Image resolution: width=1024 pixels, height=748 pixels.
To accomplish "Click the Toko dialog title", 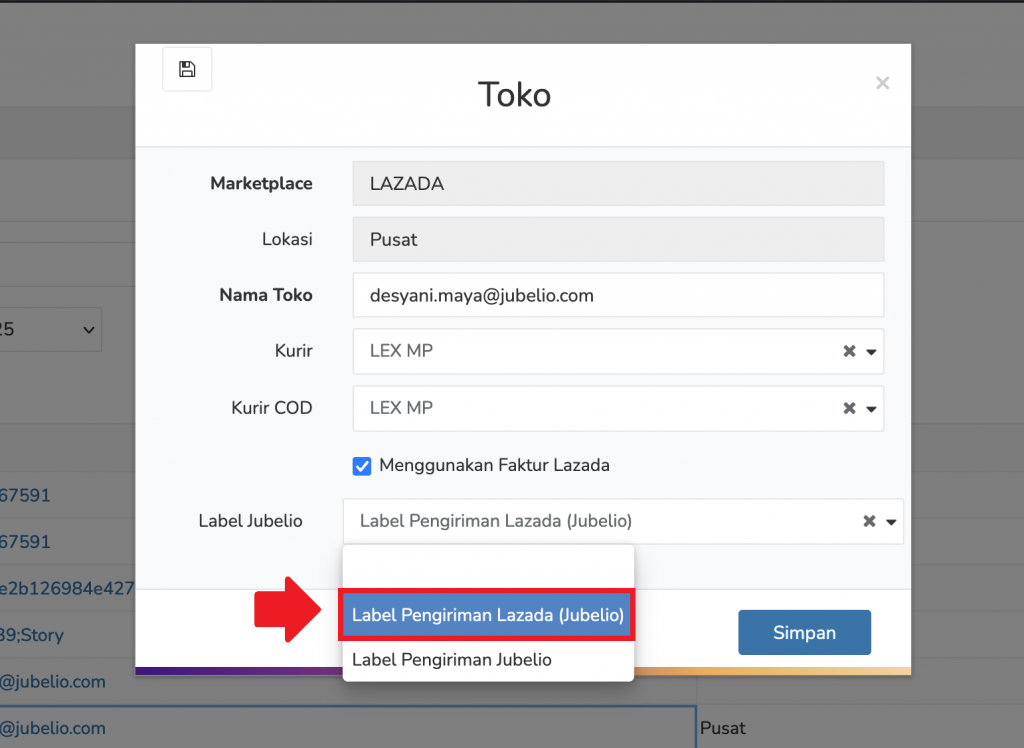I will pos(515,95).
